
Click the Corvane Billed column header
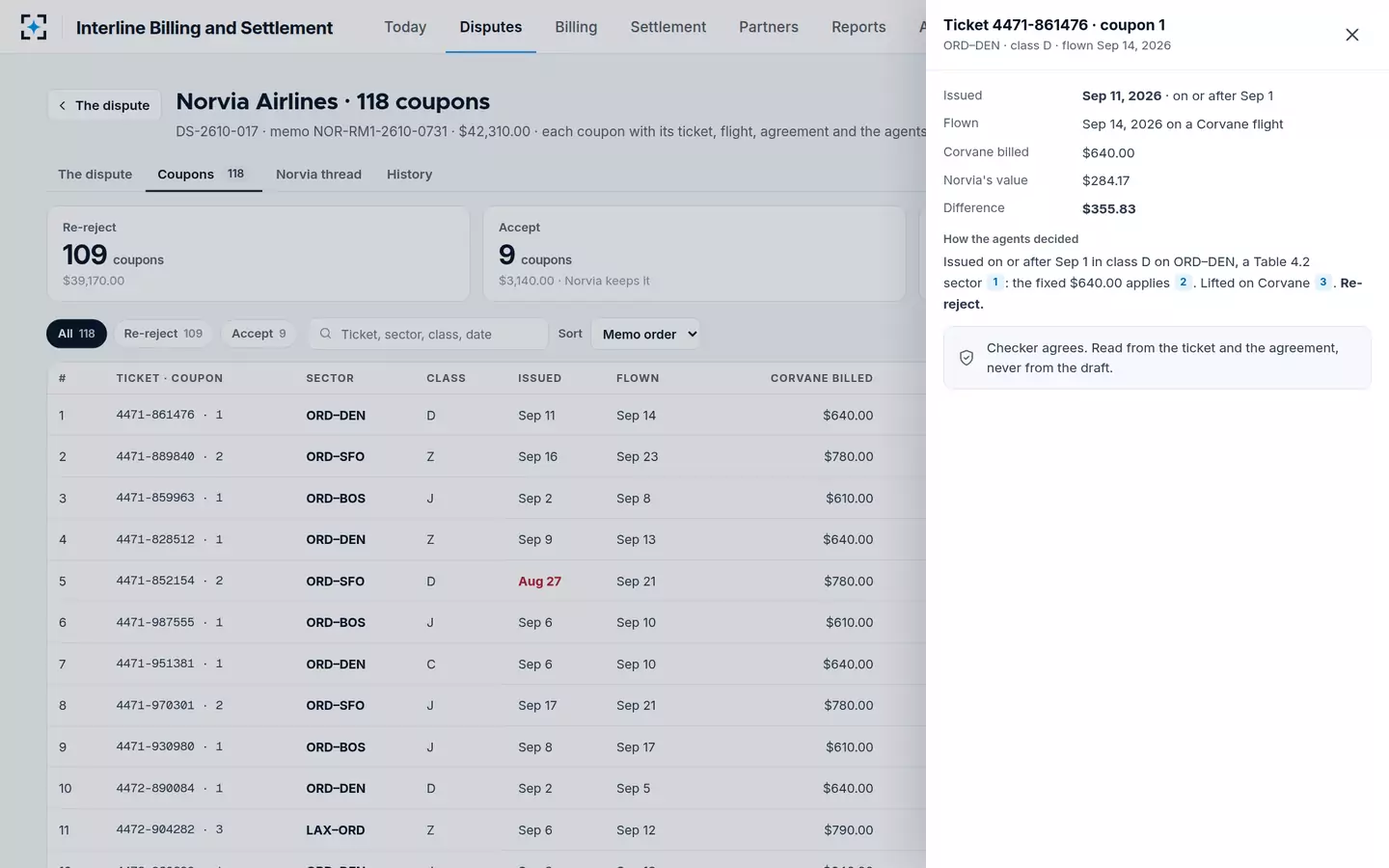(822, 378)
